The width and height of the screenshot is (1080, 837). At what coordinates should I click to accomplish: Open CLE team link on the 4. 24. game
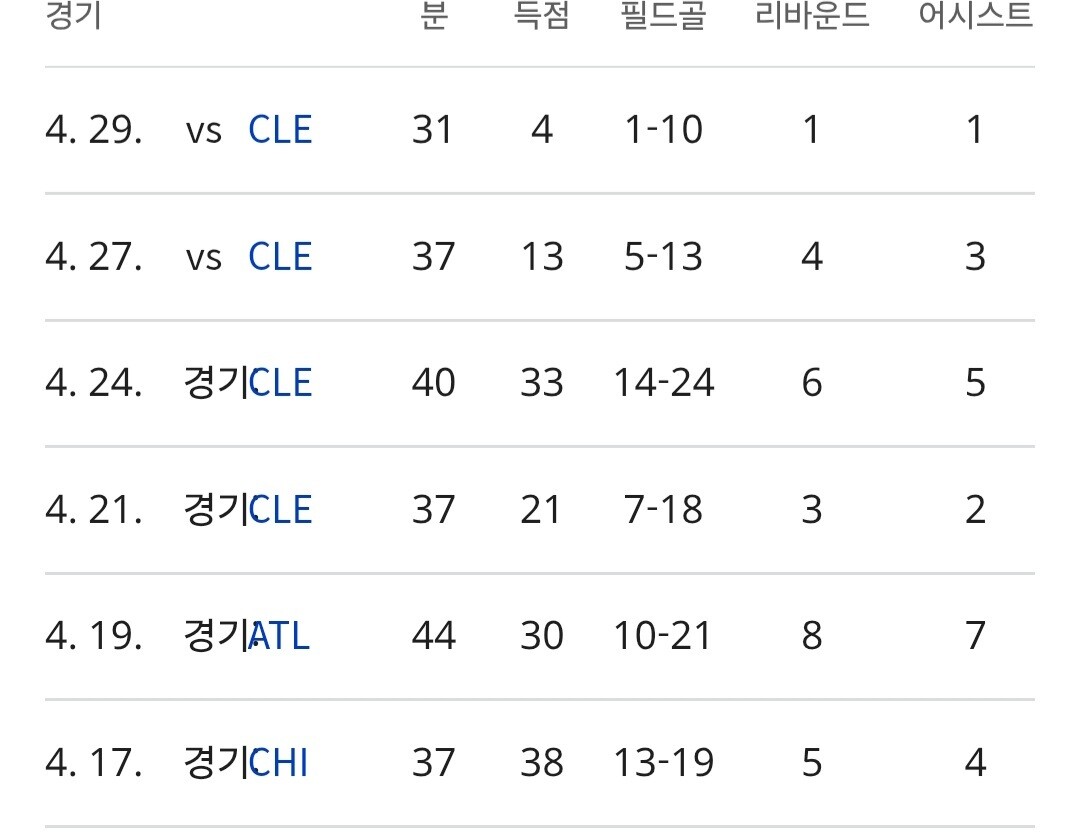click(282, 383)
